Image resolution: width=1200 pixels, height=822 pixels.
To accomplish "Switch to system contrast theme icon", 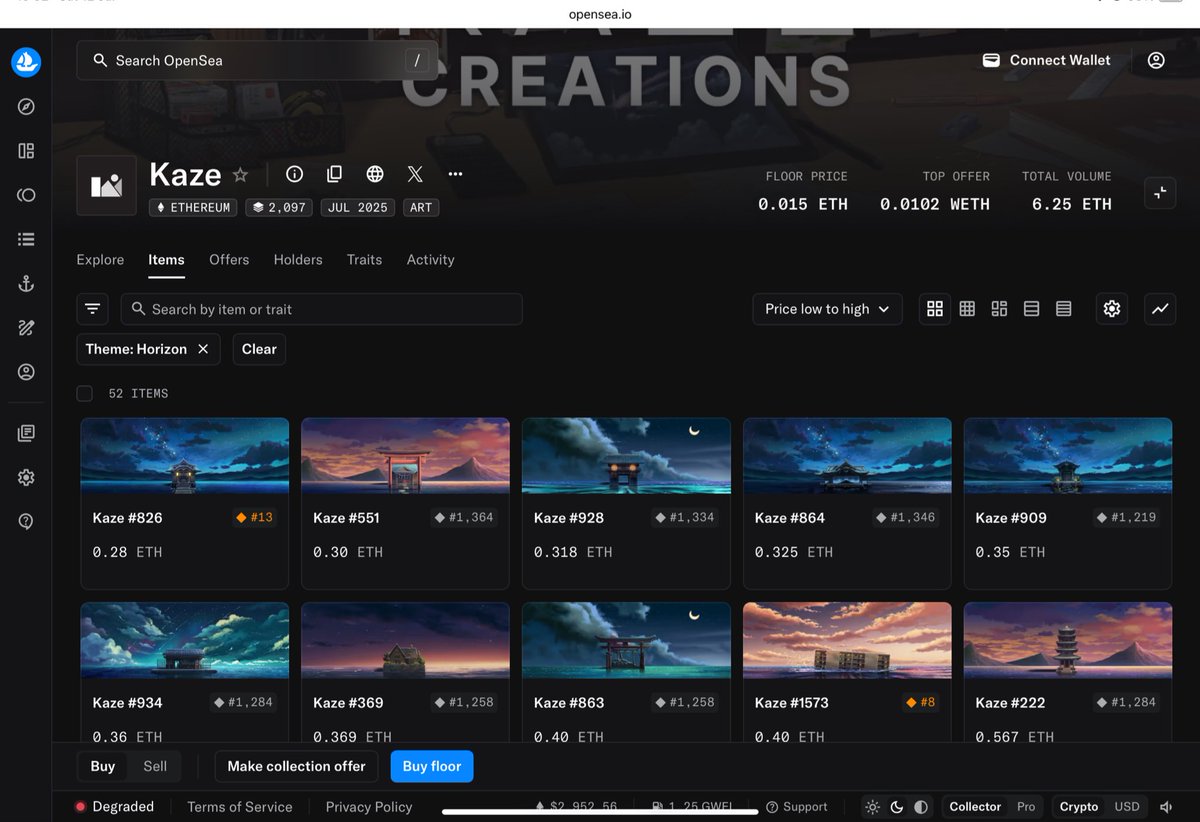I will pyautogui.click(x=921, y=807).
